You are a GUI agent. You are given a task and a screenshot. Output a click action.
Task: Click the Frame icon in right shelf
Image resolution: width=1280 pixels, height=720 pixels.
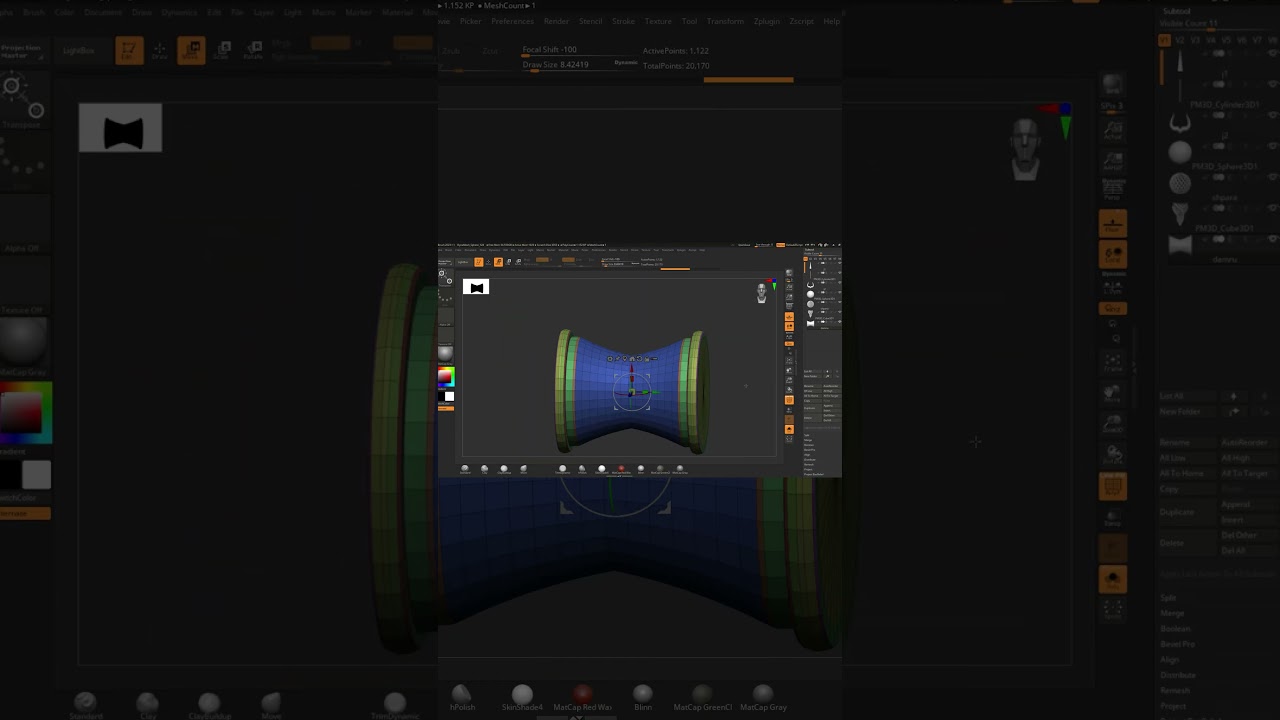click(1112, 362)
